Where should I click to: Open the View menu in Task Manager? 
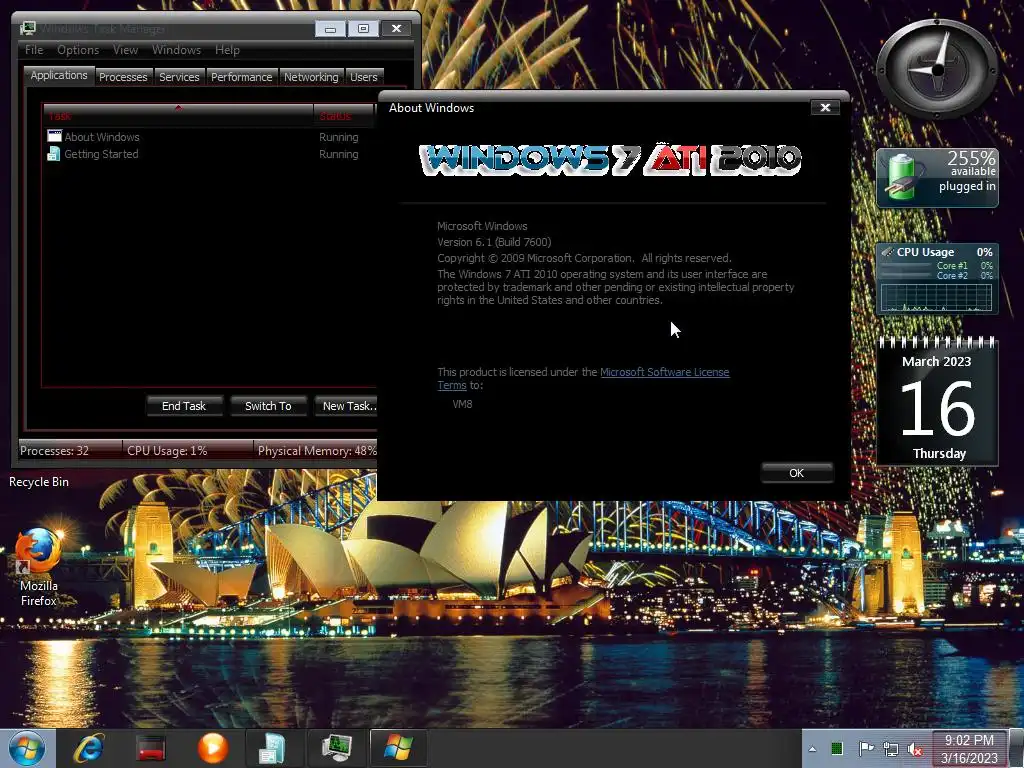coord(125,50)
